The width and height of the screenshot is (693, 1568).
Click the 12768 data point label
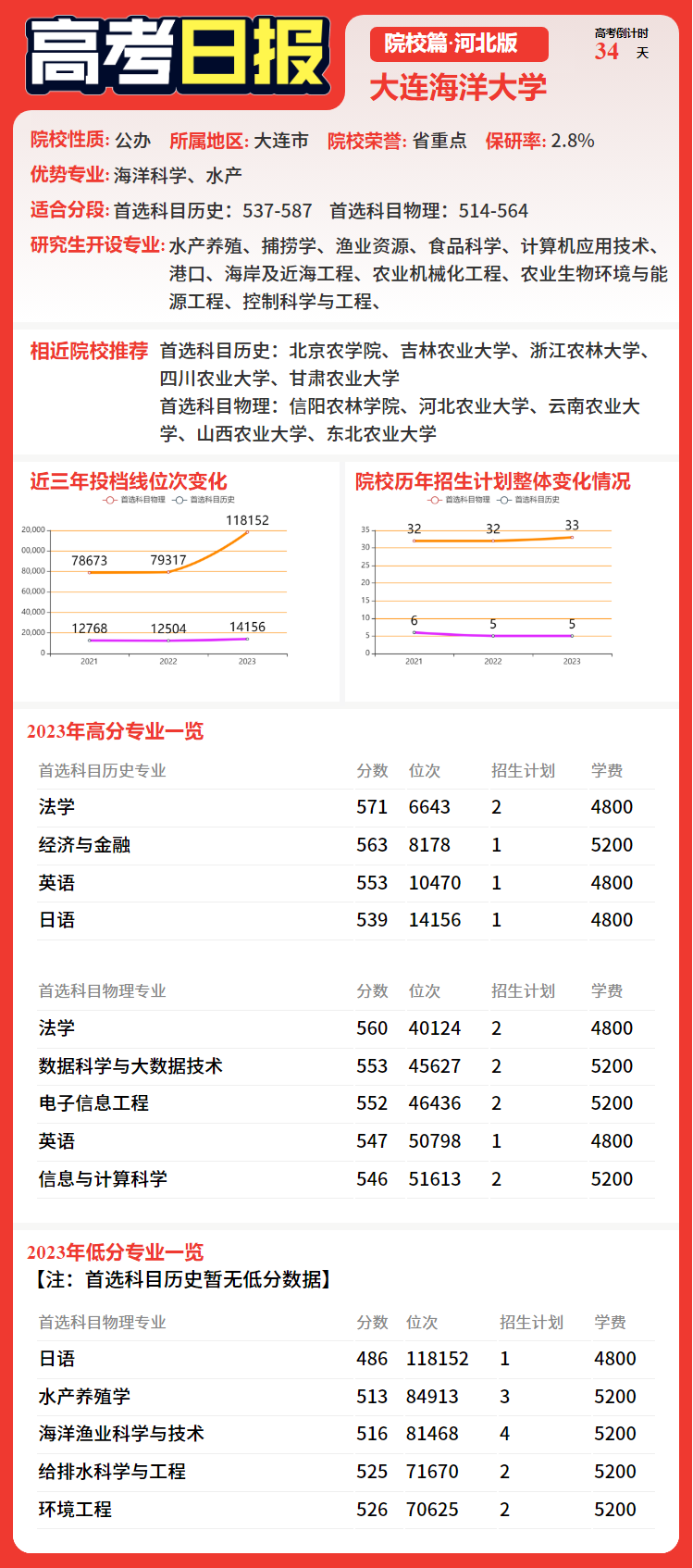coord(90,628)
